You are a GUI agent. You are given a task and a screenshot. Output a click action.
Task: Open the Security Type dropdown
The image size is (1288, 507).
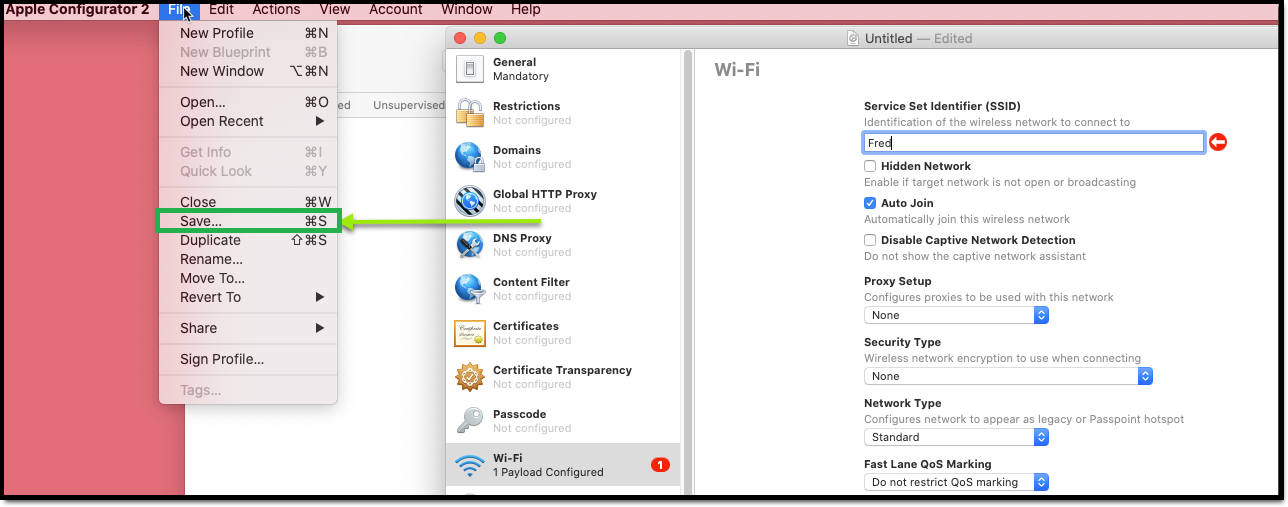[1008, 376]
